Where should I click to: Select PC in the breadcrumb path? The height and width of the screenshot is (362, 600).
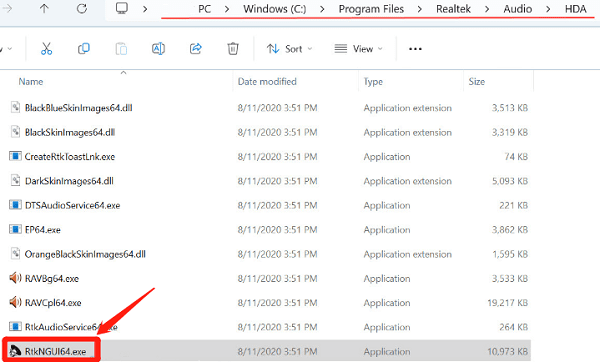point(205,9)
